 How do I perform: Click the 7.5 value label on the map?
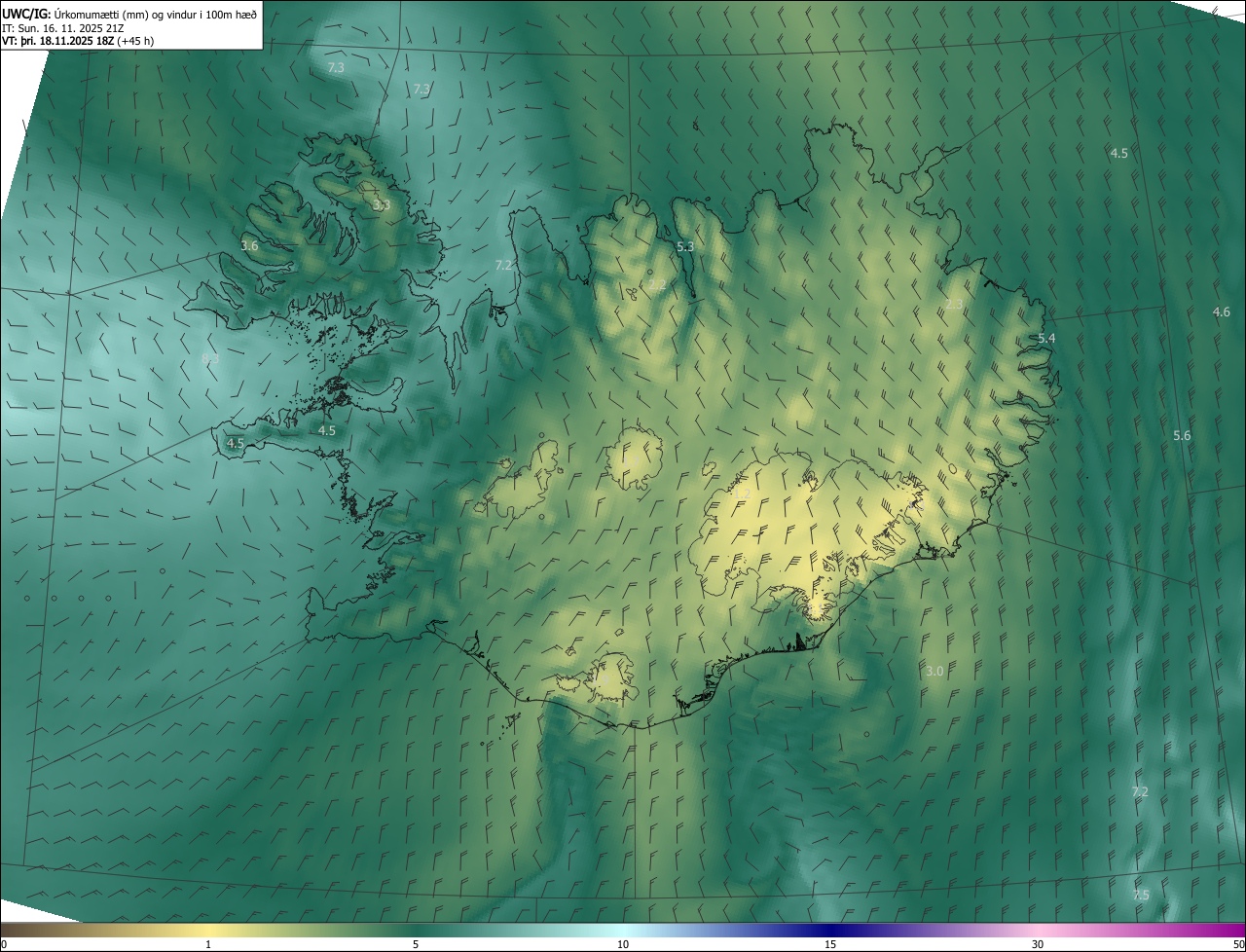(1141, 896)
